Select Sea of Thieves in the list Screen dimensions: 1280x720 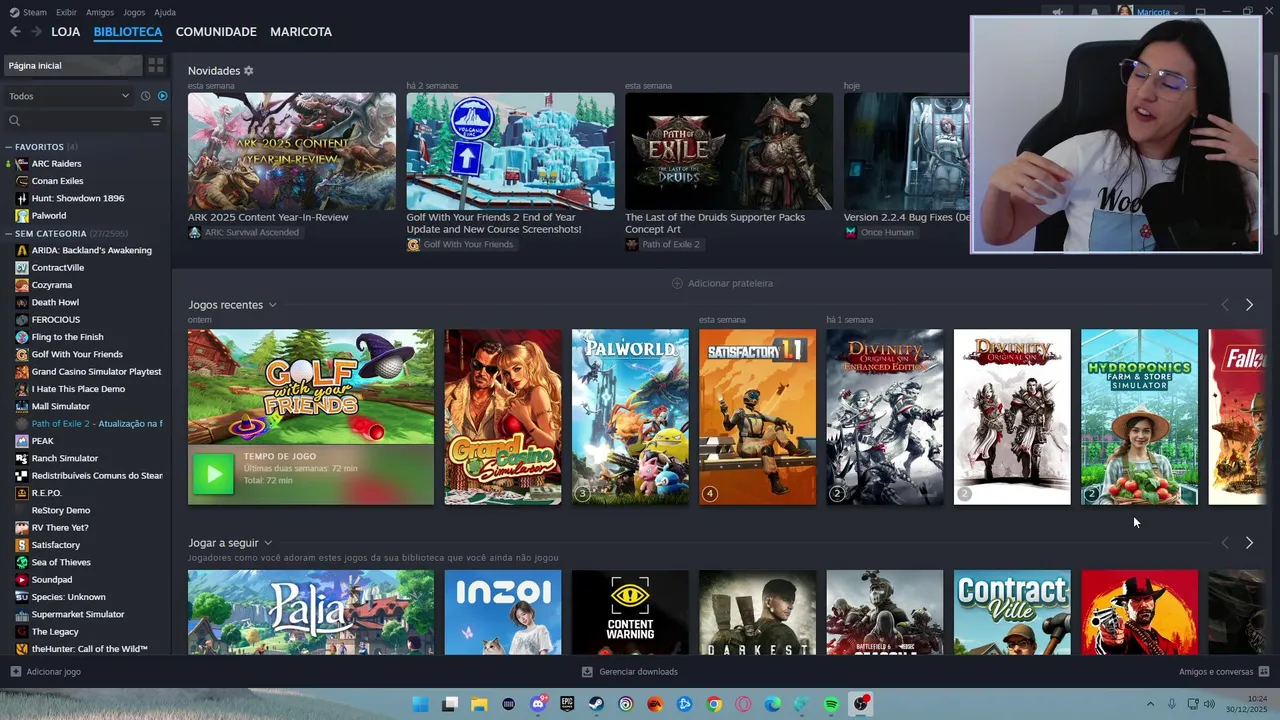coord(61,562)
